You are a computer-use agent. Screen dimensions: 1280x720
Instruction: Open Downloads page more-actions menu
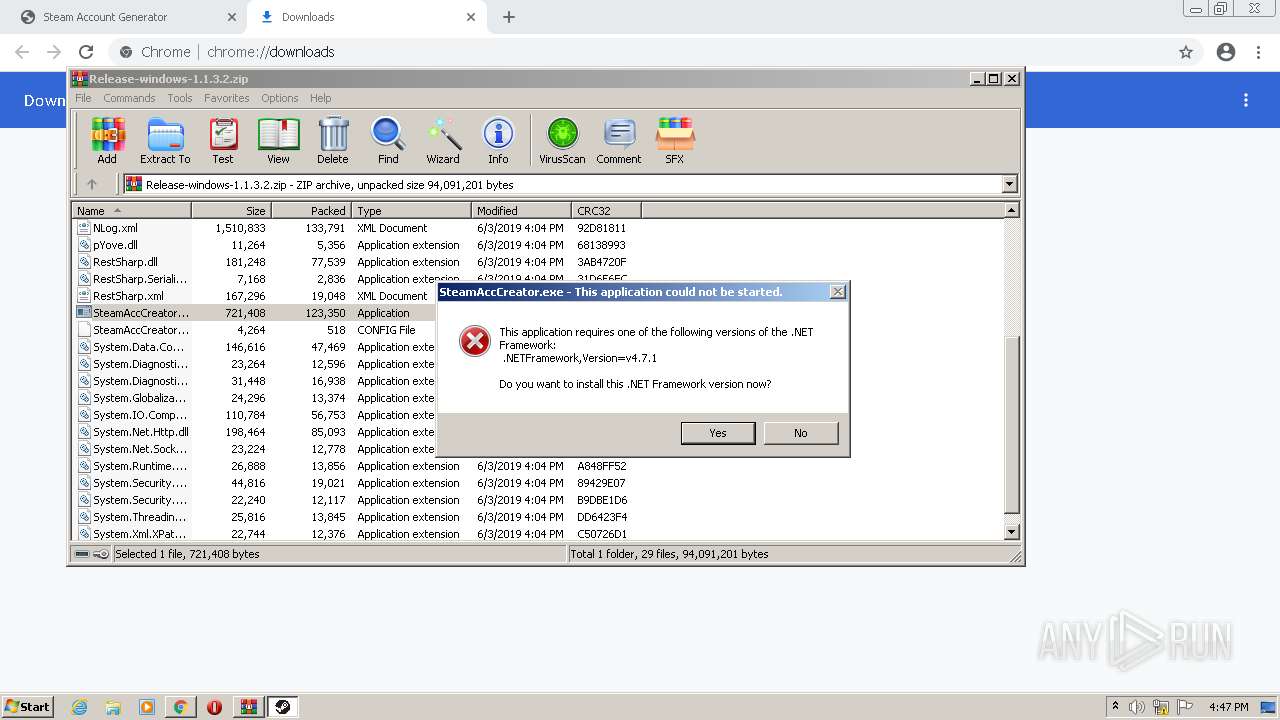click(1246, 100)
